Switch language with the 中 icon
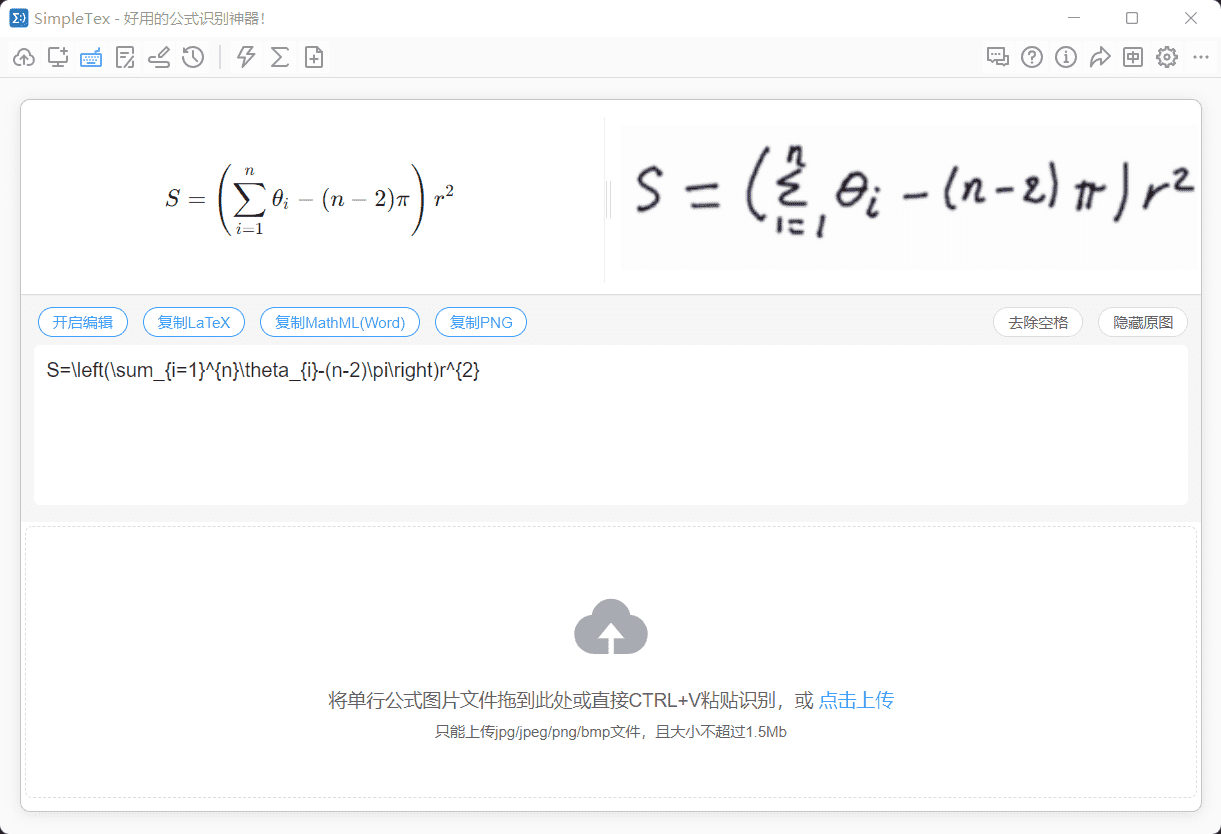This screenshot has height=834, width=1221. pos(1133,58)
